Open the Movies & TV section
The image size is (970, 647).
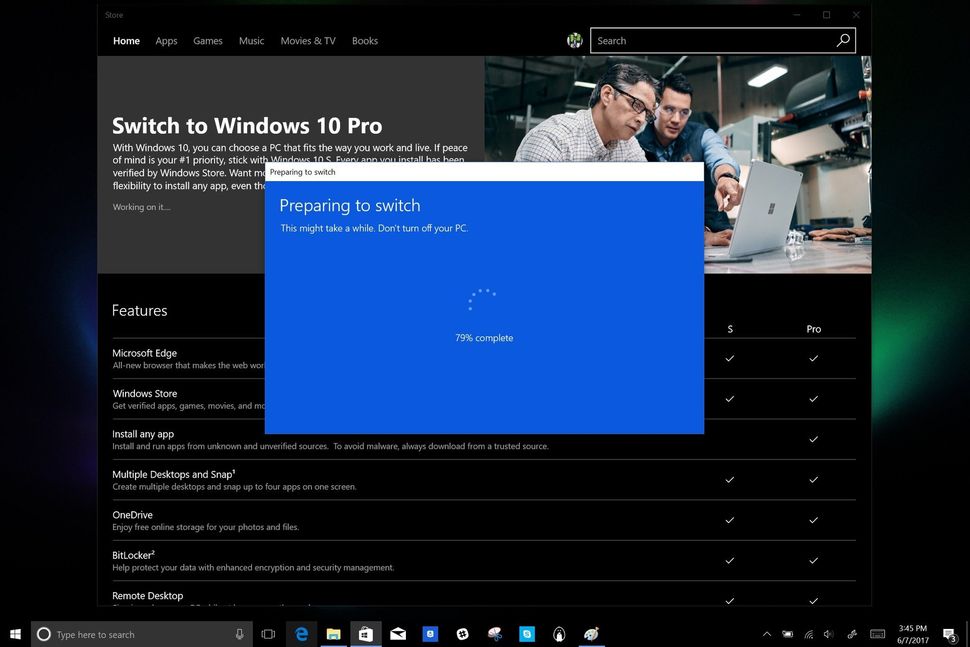coord(307,40)
